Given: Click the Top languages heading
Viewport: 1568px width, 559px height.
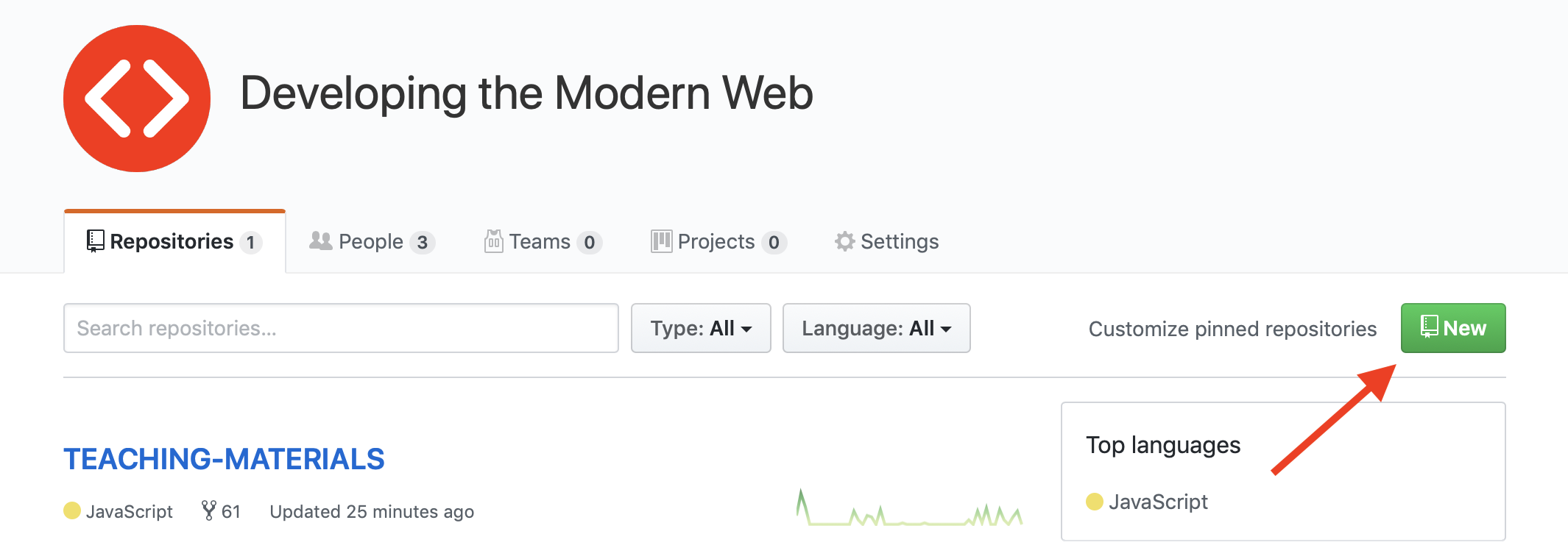Looking at the screenshot, I should pyautogui.click(x=1163, y=445).
